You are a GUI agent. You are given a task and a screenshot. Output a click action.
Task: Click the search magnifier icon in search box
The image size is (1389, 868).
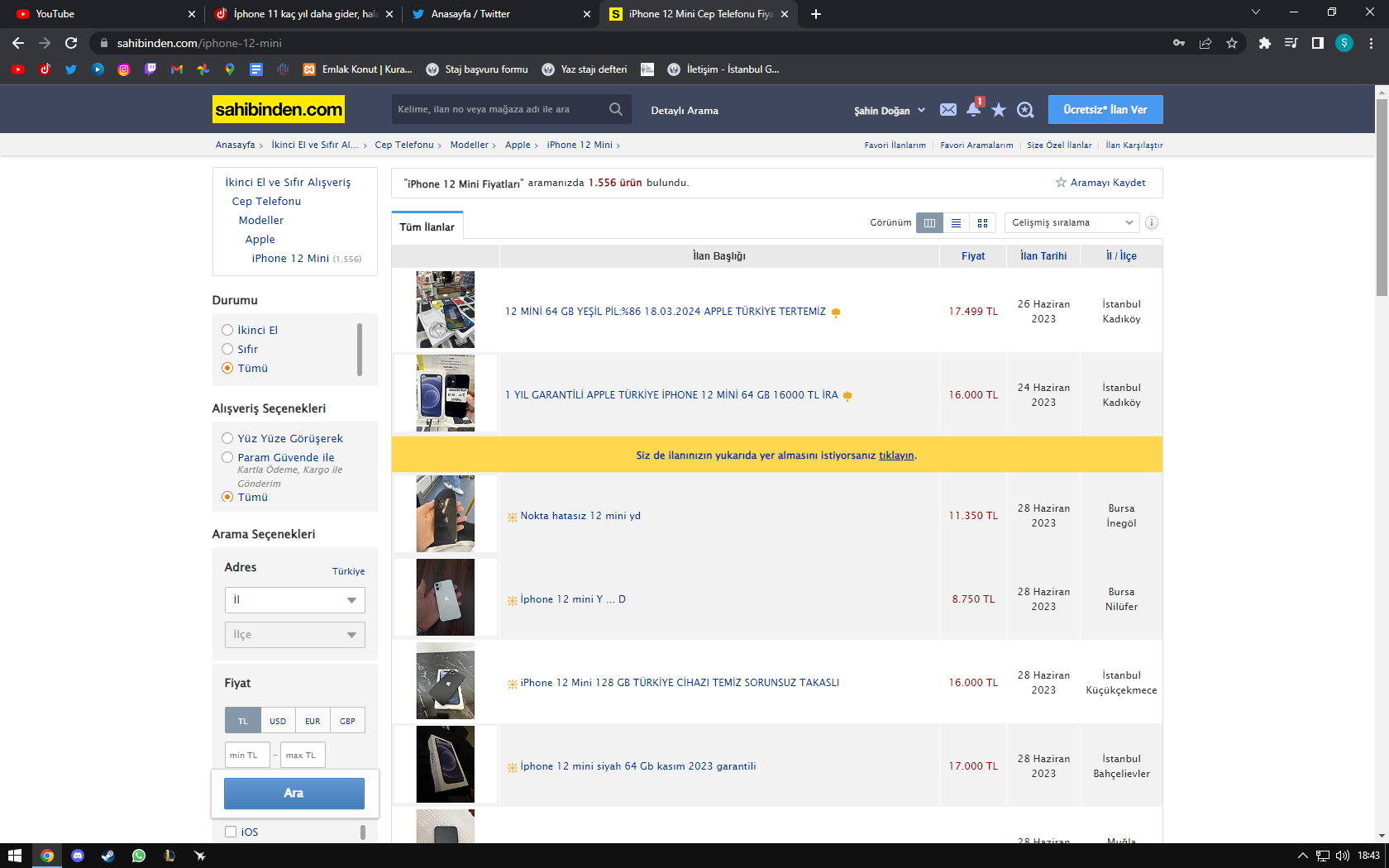pos(616,109)
